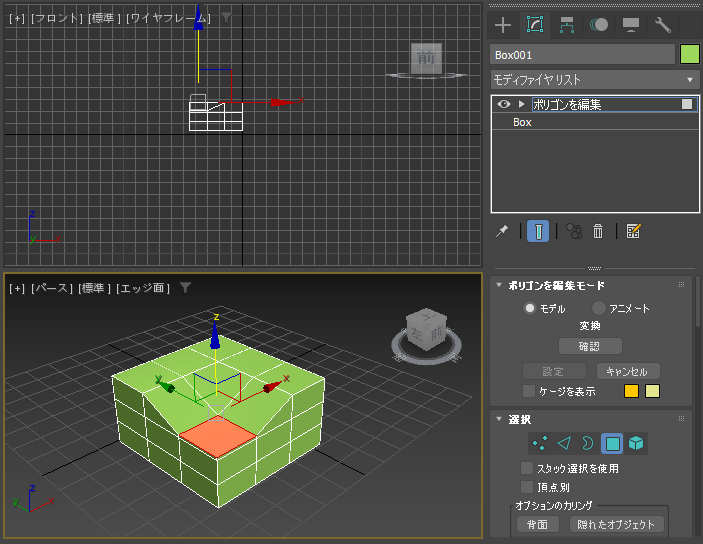Switch to the Modify panel tab
703x544 pixels.
tap(535, 24)
